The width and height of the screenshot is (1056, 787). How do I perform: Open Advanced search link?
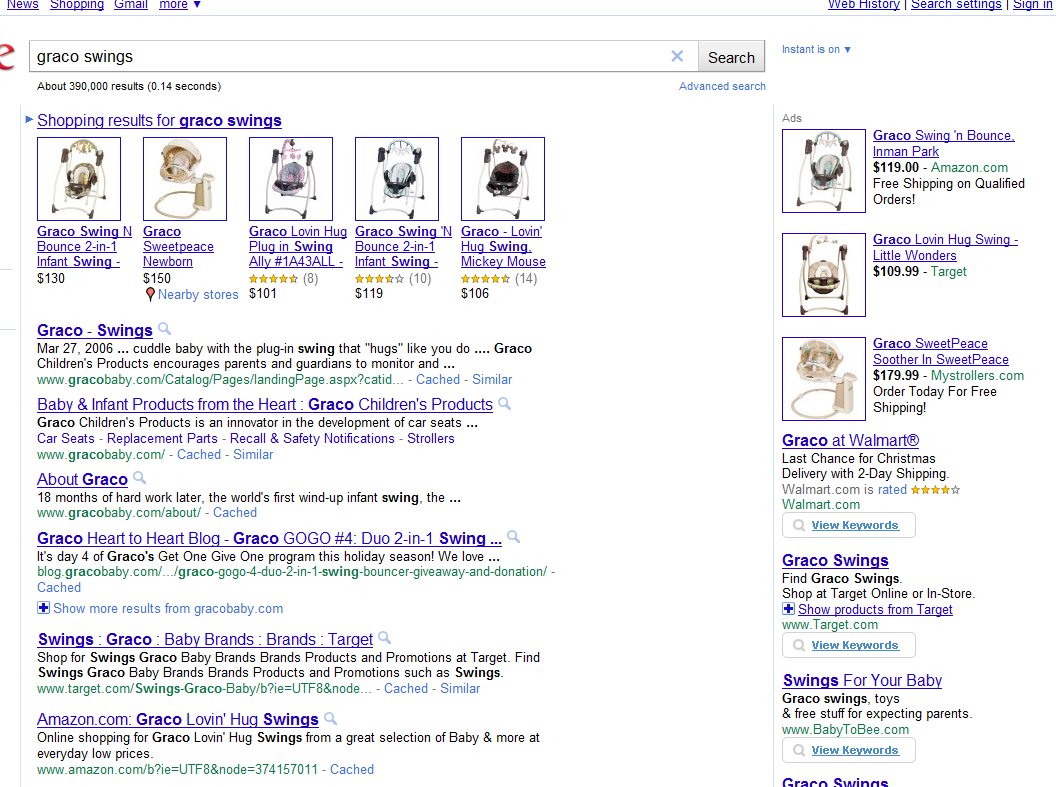tap(722, 86)
